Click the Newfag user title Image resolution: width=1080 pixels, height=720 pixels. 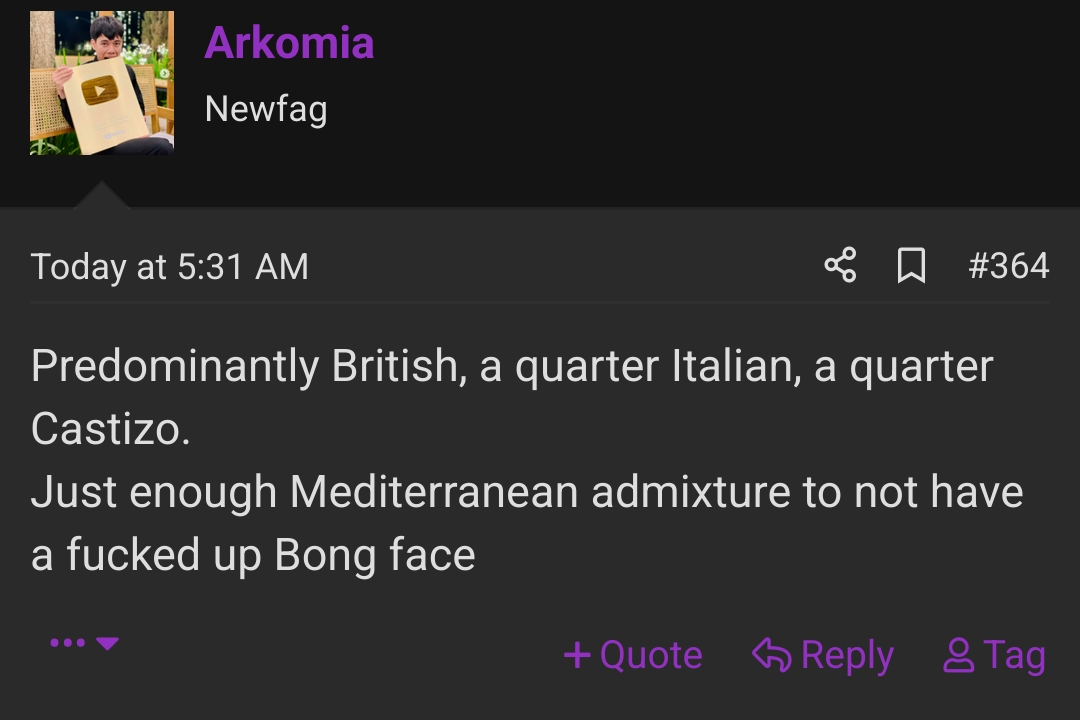click(266, 108)
